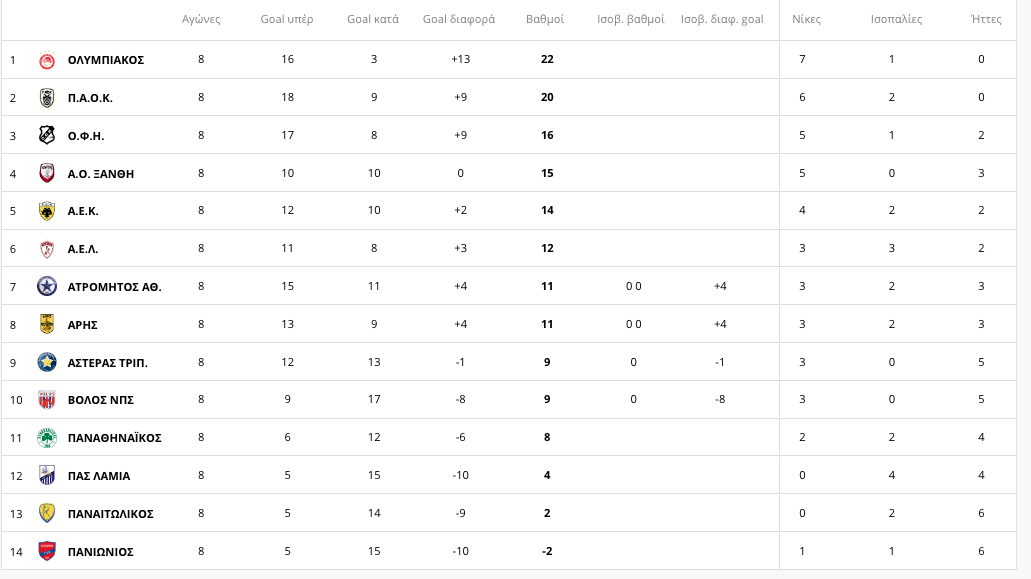Viewport: 1031px width, 579px height.
Task: Select the Ισοπαλίες column header
Action: click(896, 20)
